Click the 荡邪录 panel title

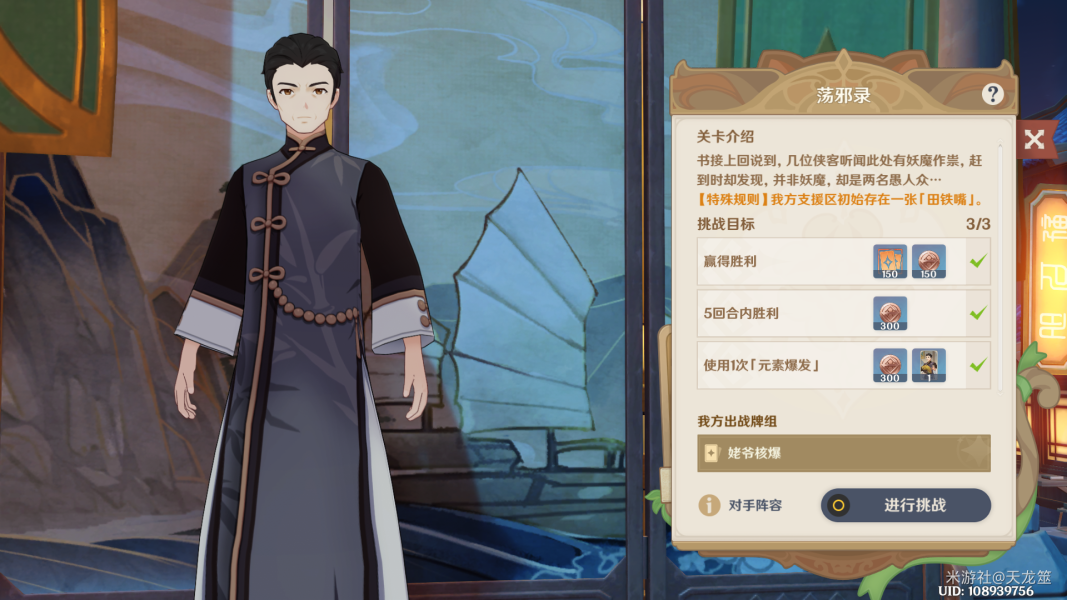843,95
